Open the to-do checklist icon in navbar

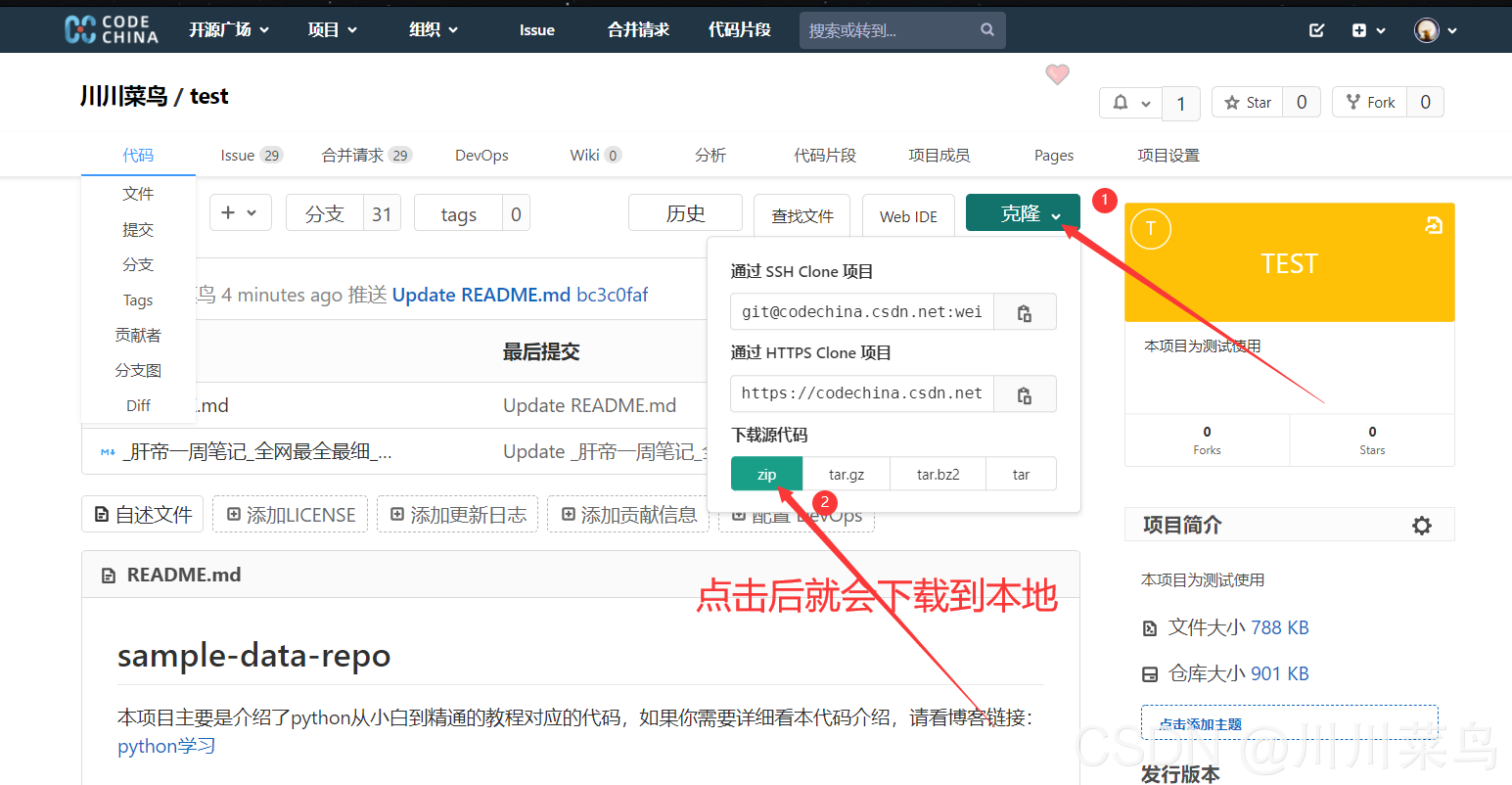pyautogui.click(x=1317, y=30)
